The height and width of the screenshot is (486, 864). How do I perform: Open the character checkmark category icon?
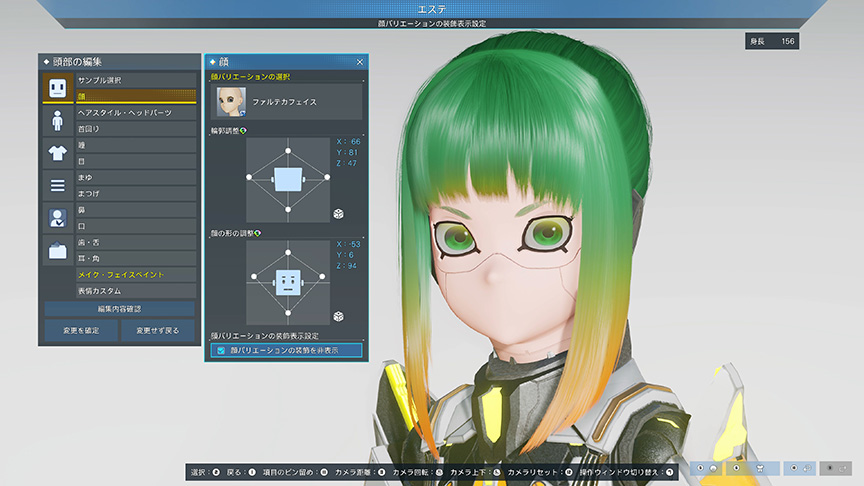coord(57,218)
